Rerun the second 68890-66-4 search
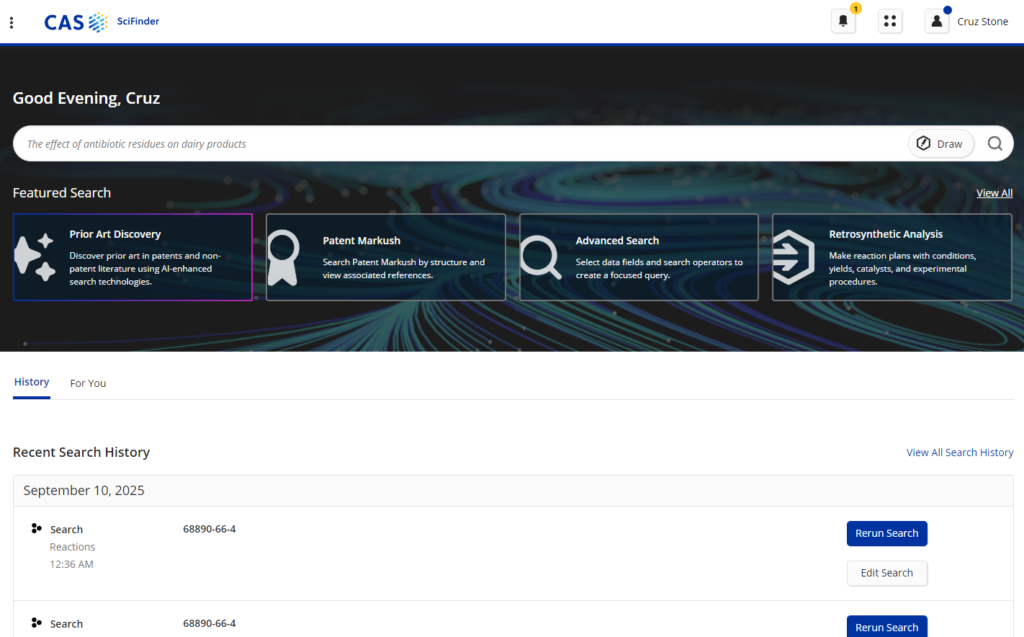The image size is (1024, 637). pos(886,627)
